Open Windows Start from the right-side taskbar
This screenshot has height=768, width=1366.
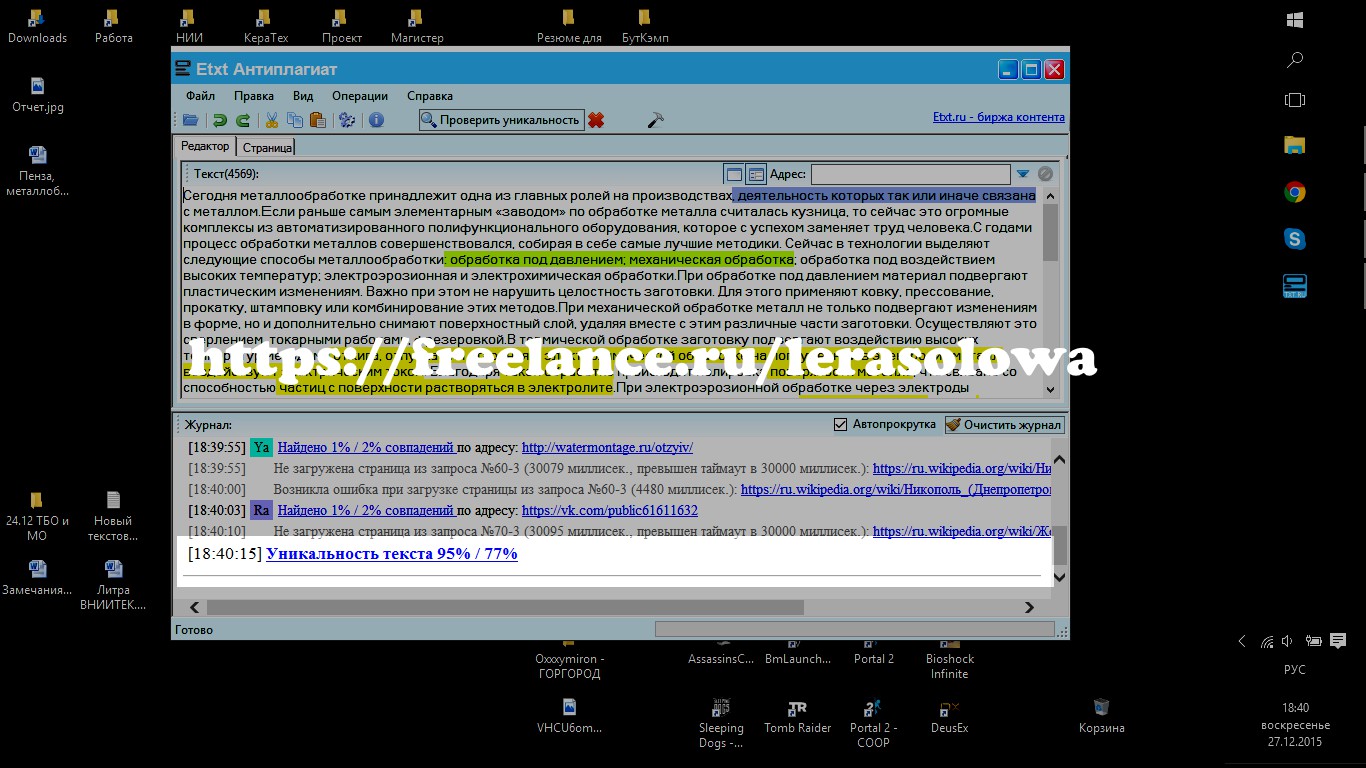click(1295, 20)
